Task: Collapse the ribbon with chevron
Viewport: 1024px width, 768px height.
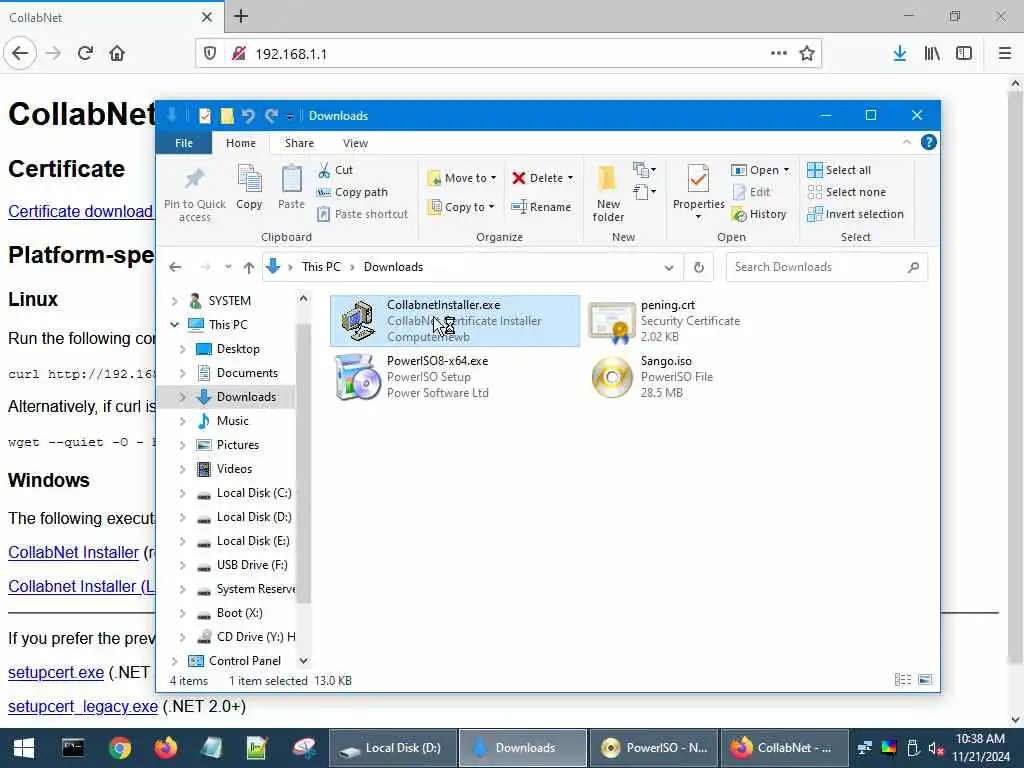Action: (x=906, y=142)
